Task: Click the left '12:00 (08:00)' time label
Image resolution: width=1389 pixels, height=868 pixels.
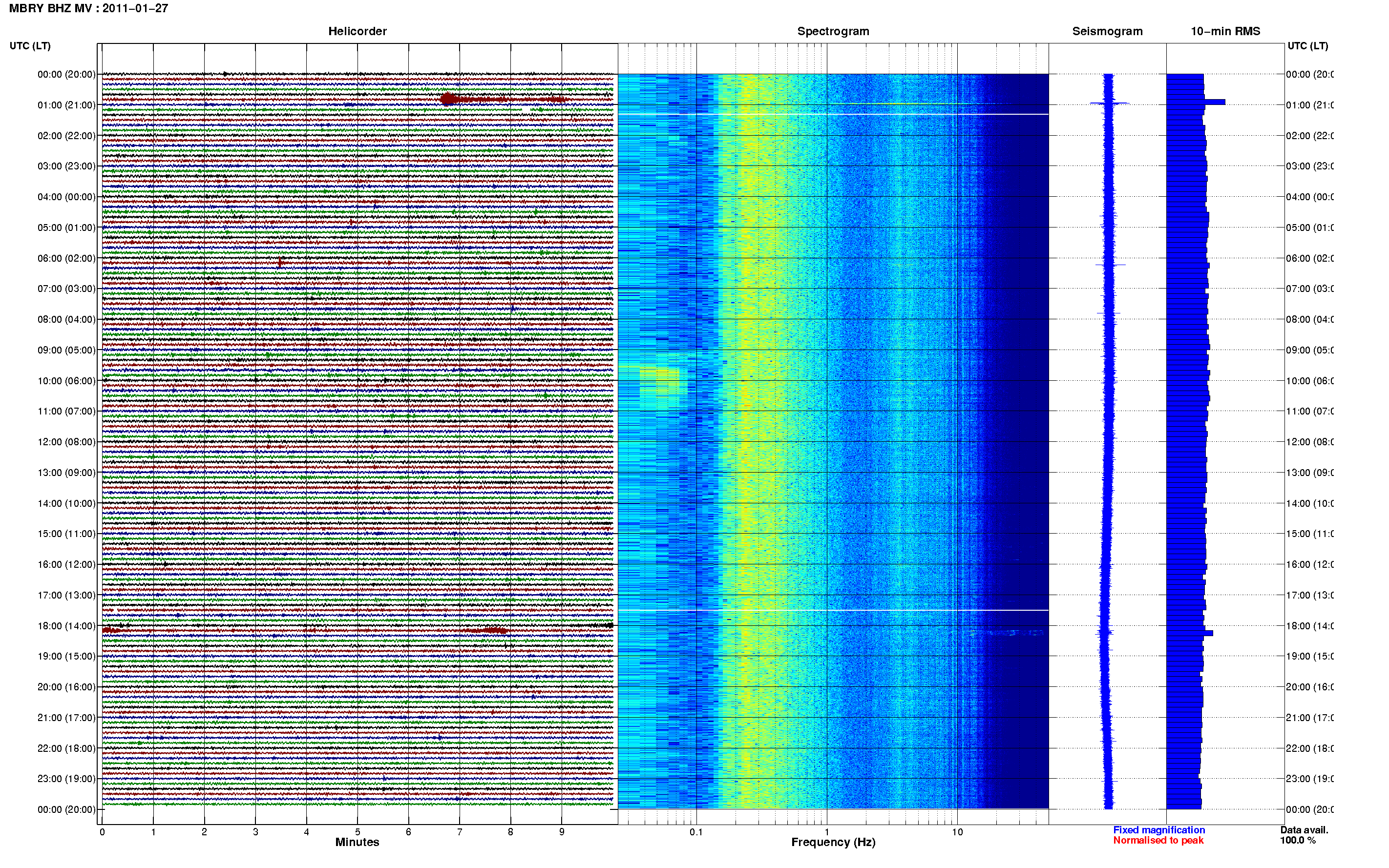Action: [66, 441]
